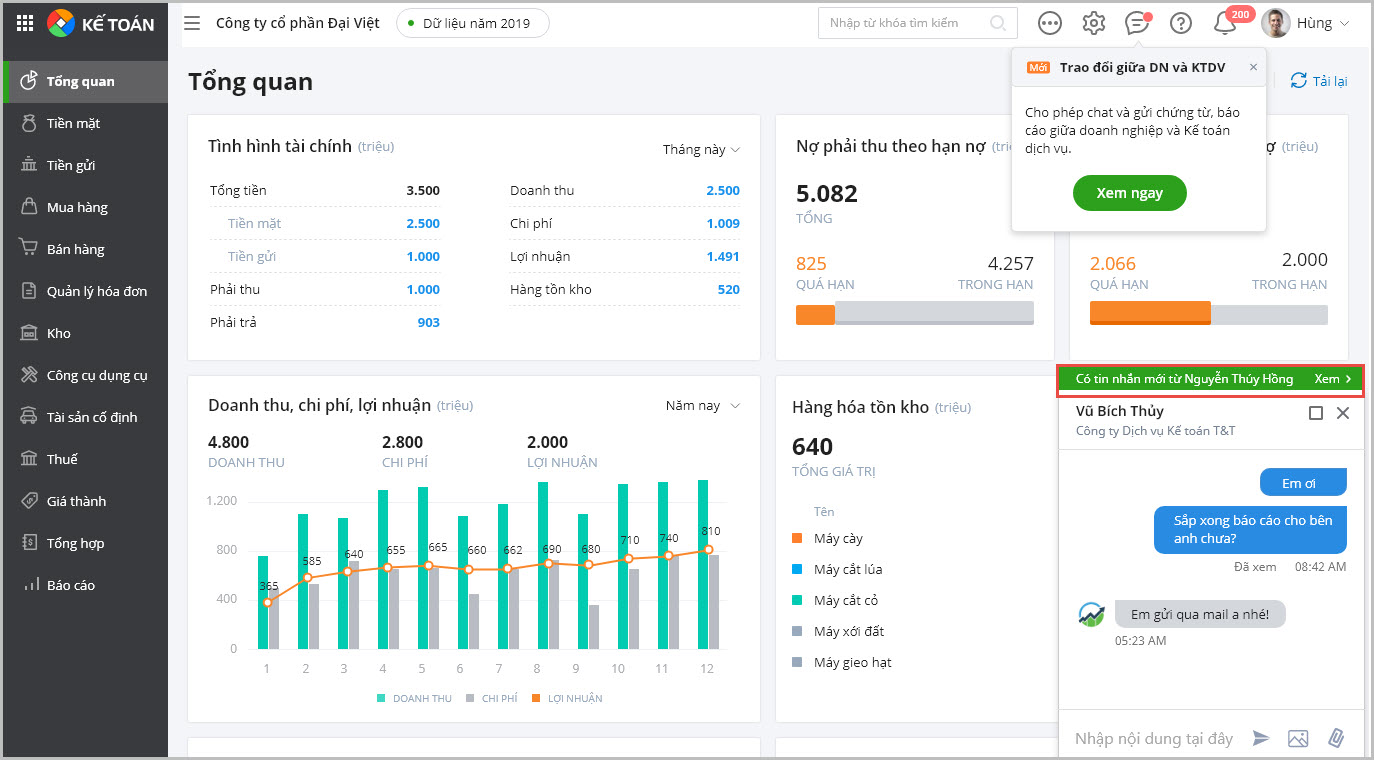Go to Bán hàng in the sidebar
Viewport: 1374px width, 760px height.
(75, 249)
